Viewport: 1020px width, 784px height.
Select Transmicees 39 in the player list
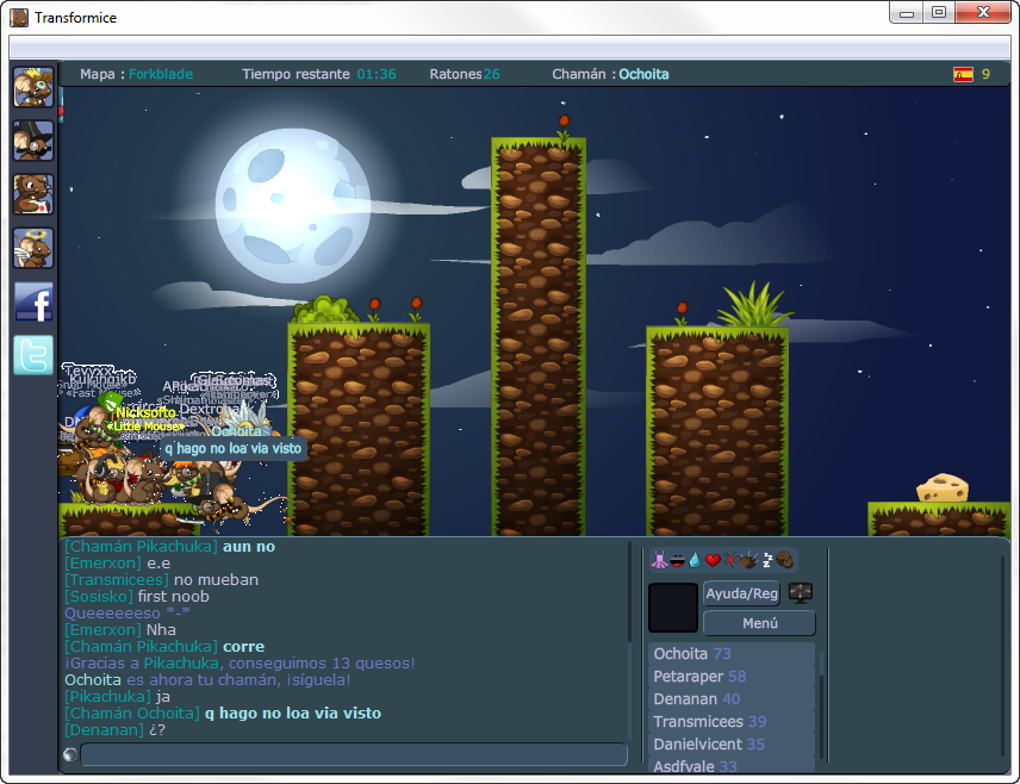click(732, 722)
